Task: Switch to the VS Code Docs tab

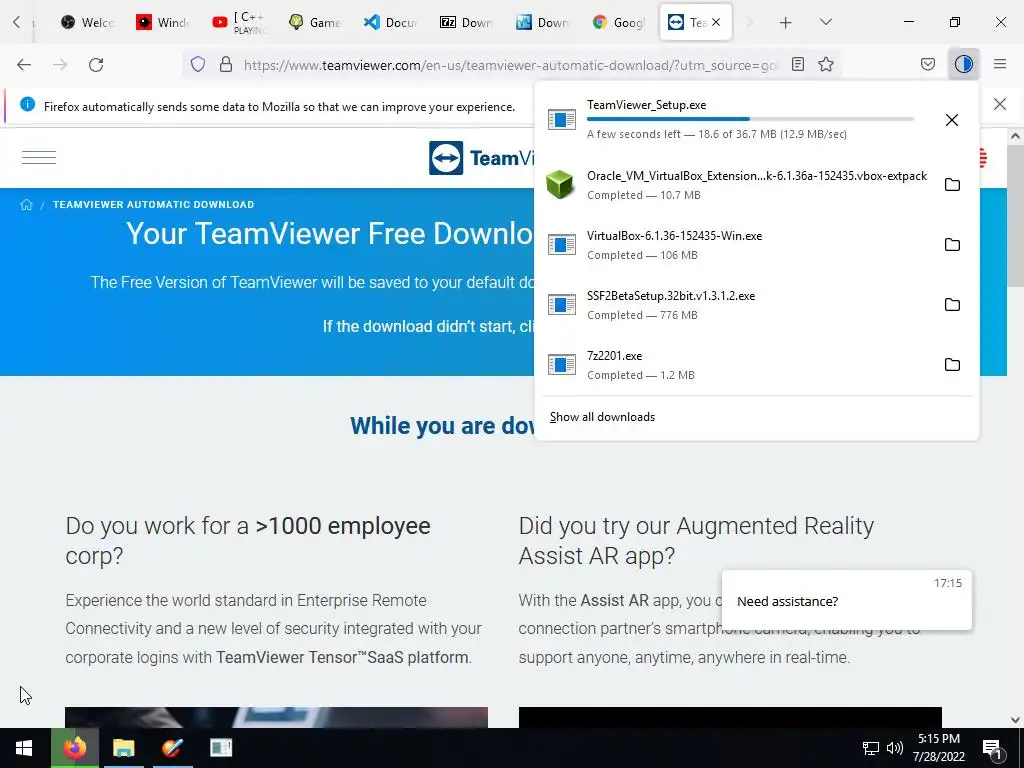Action: (x=390, y=22)
